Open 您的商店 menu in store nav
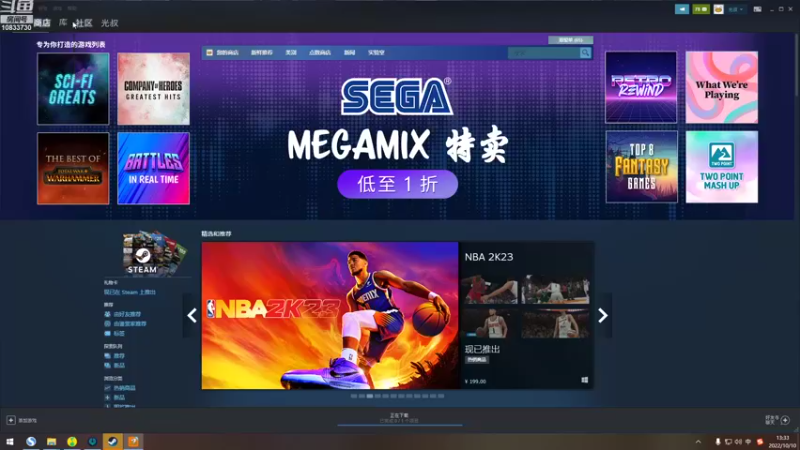This screenshot has width=800, height=450. (x=227, y=53)
